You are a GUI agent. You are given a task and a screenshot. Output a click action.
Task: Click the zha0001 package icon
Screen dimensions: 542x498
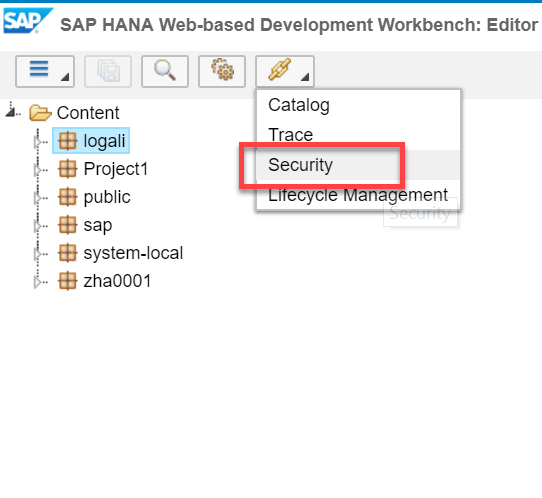tap(67, 281)
